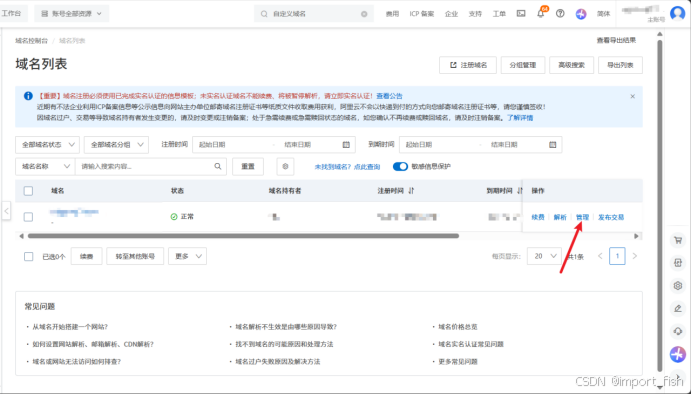Go to previous page arrow

(x=600, y=256)
